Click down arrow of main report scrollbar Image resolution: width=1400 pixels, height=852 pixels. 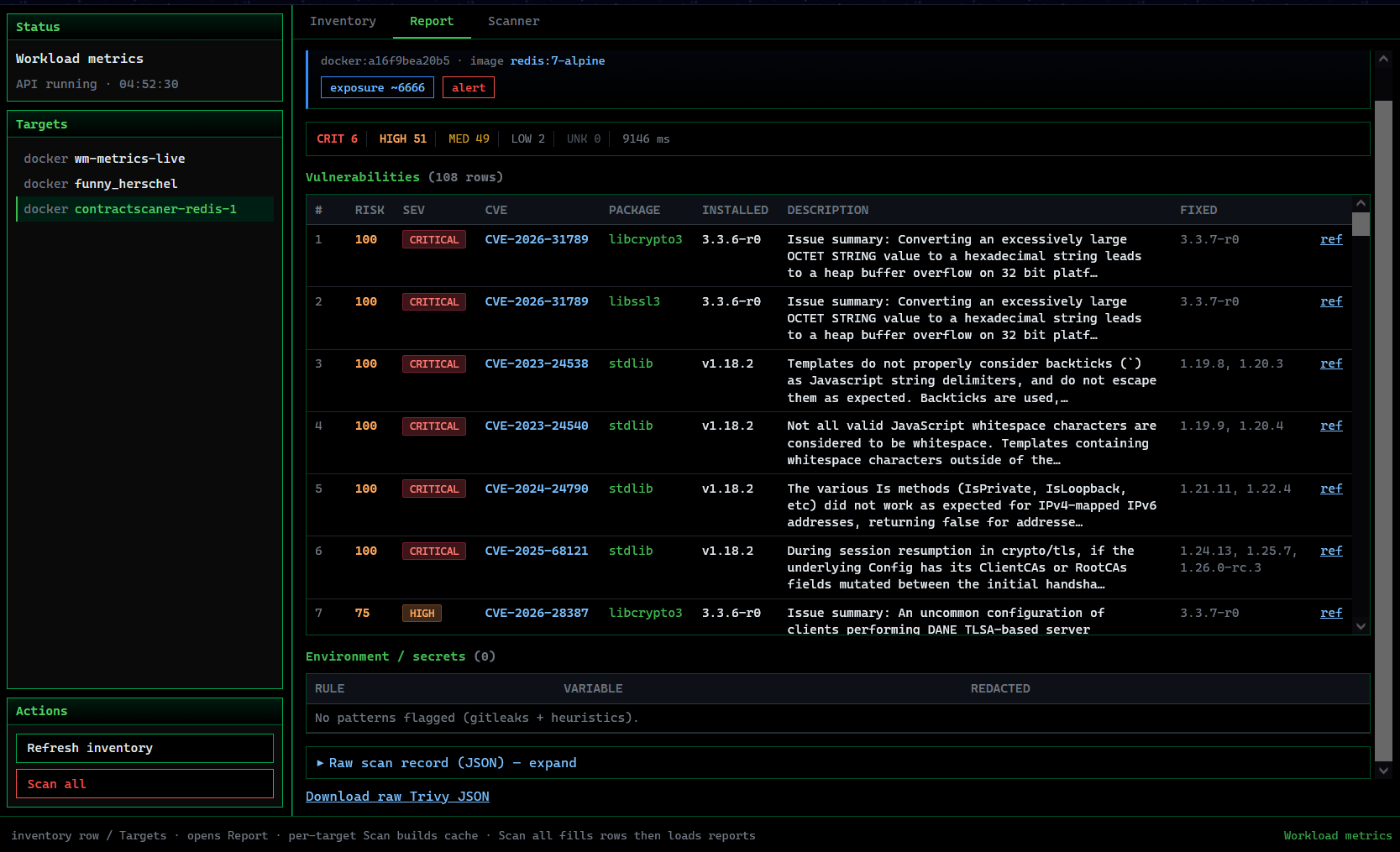[x=1383, y=770]
